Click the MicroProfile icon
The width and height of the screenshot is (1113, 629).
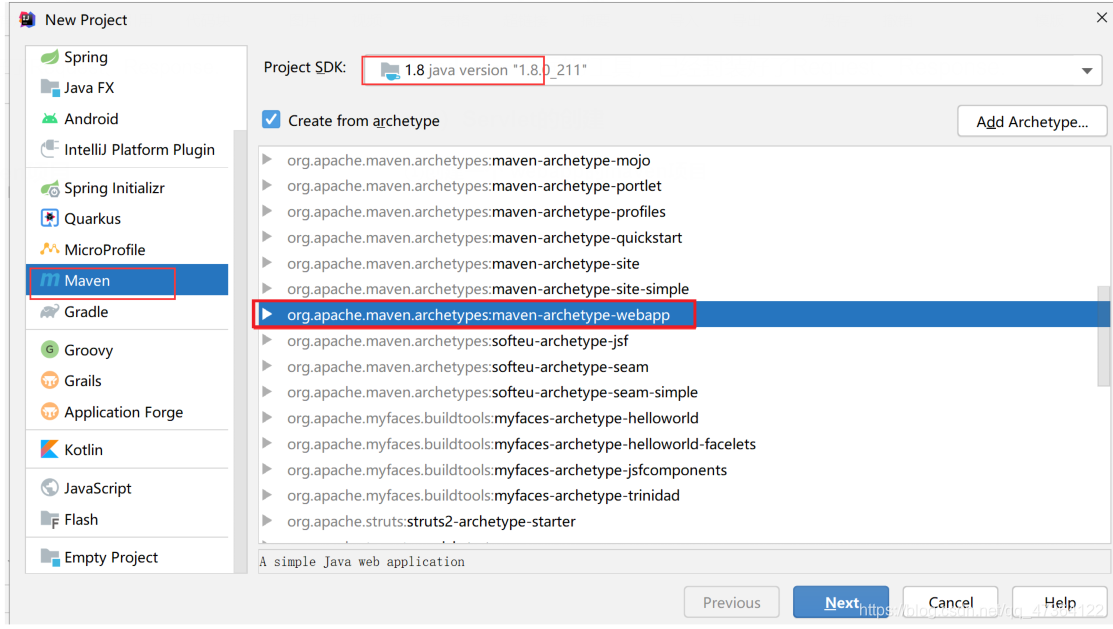50,249
